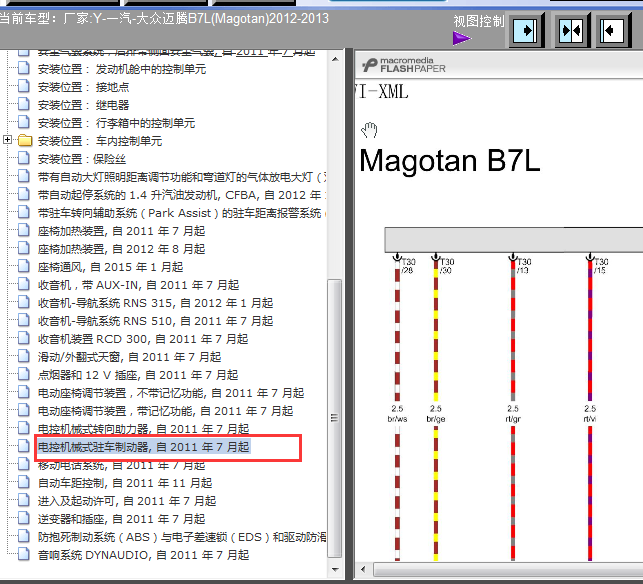
Task: Click the br/ws wire label
Action: pos(397,419)
